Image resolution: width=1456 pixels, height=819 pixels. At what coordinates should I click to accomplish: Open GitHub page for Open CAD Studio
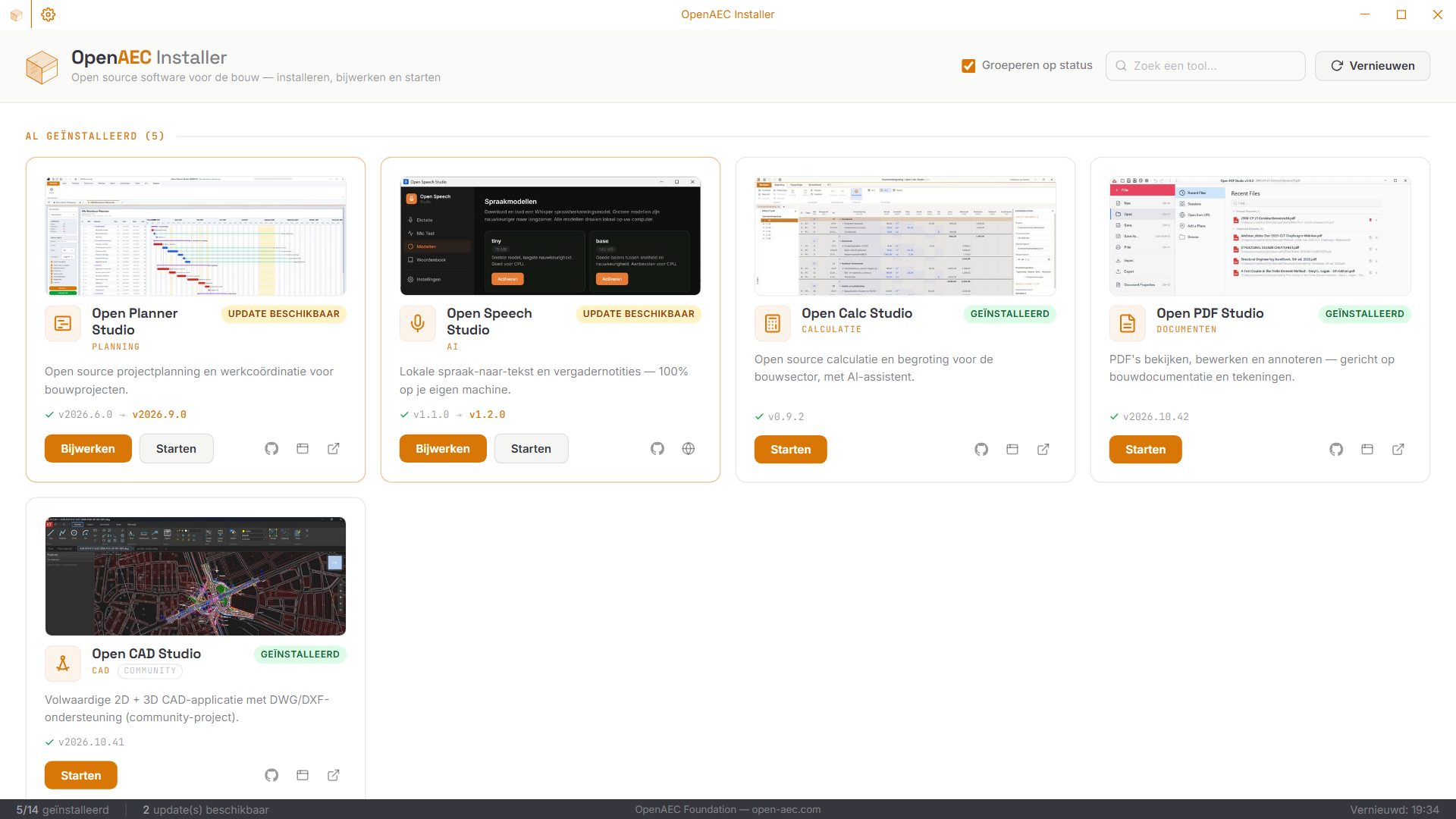point(271,775)
